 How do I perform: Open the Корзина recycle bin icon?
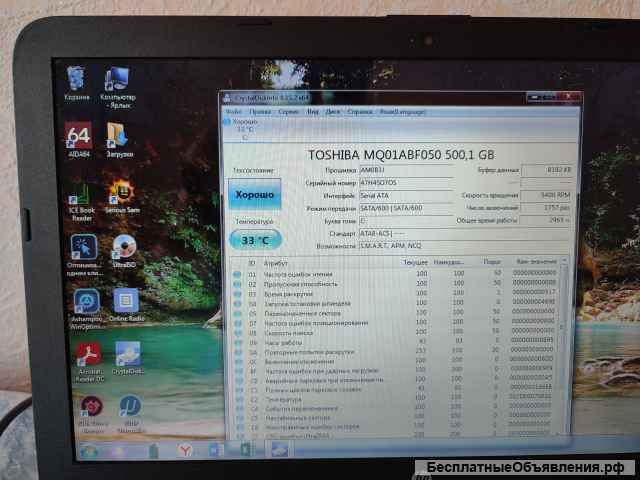[77, 83]
